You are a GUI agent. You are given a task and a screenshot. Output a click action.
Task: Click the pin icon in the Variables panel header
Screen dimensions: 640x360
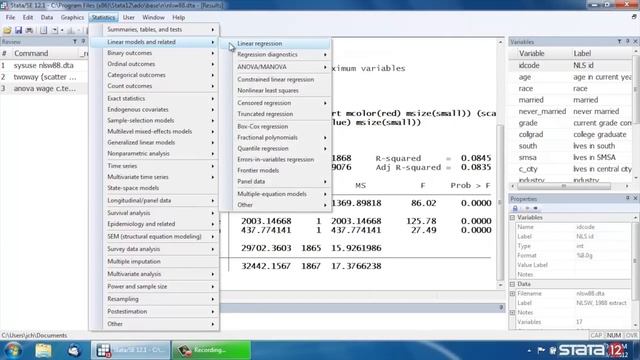pos(628,42)
